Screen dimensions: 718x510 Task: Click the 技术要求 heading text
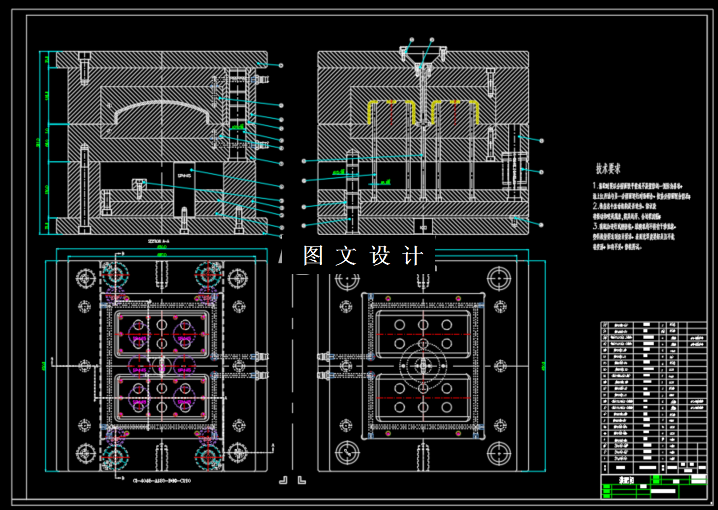point(608,169)
